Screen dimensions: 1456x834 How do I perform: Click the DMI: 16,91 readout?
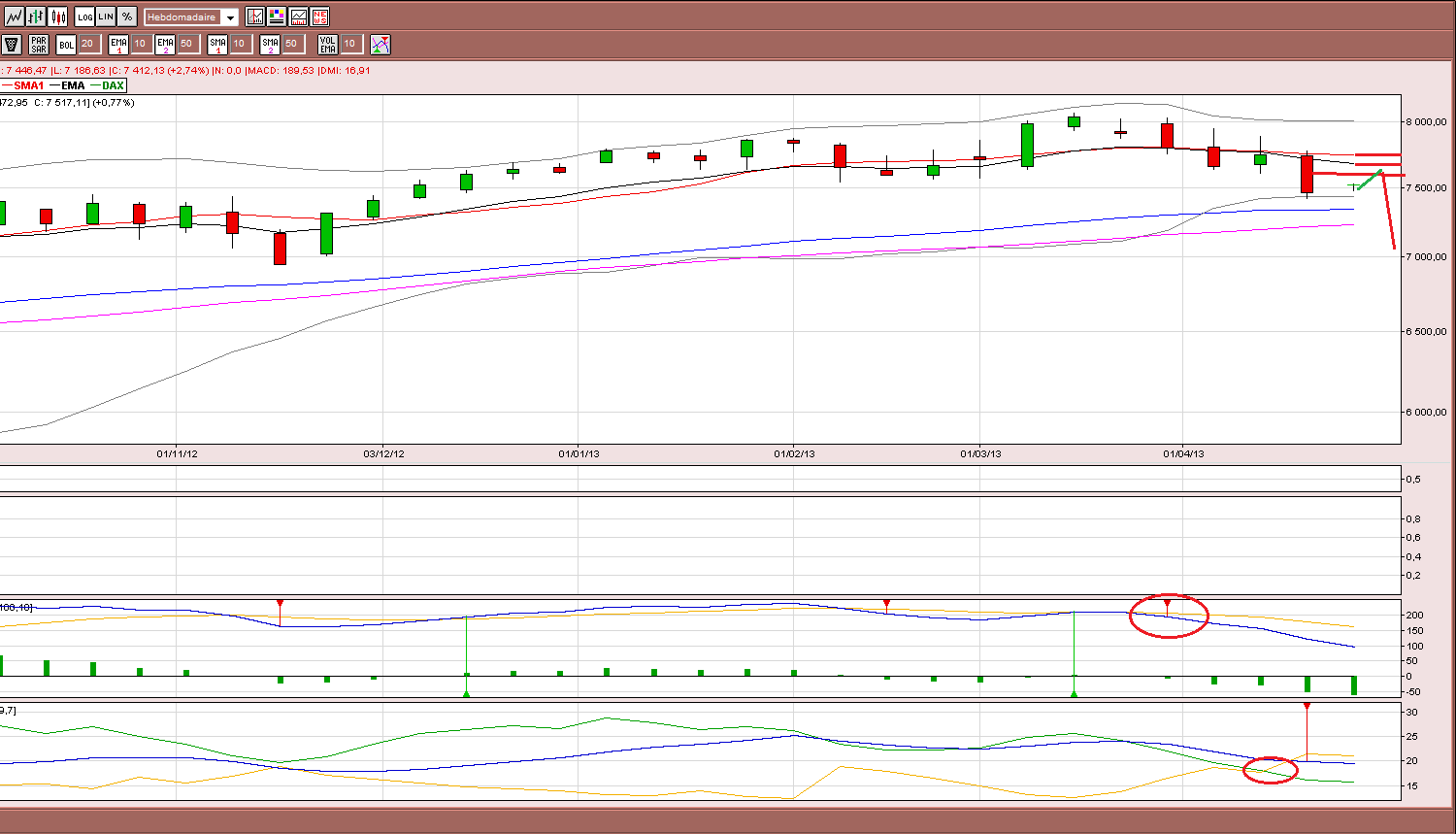[x=345, y=70]
